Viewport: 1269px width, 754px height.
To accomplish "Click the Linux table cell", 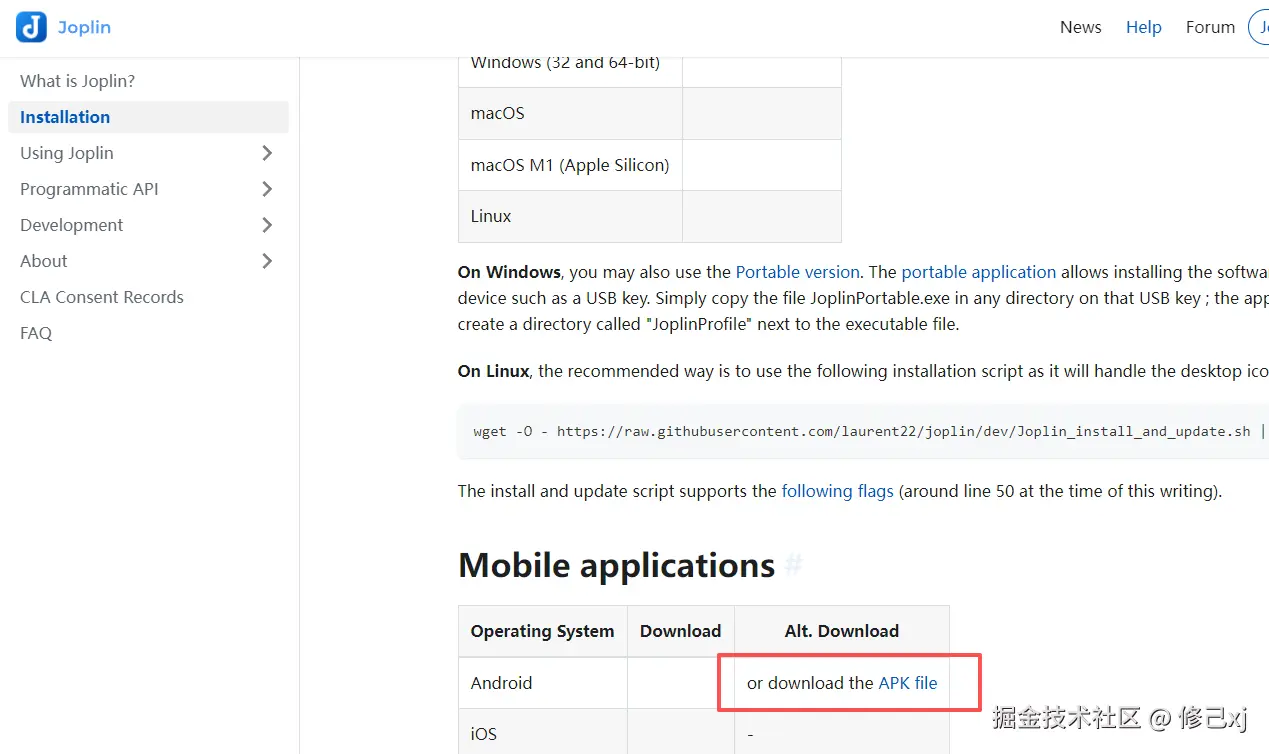I will pos(570,216).
